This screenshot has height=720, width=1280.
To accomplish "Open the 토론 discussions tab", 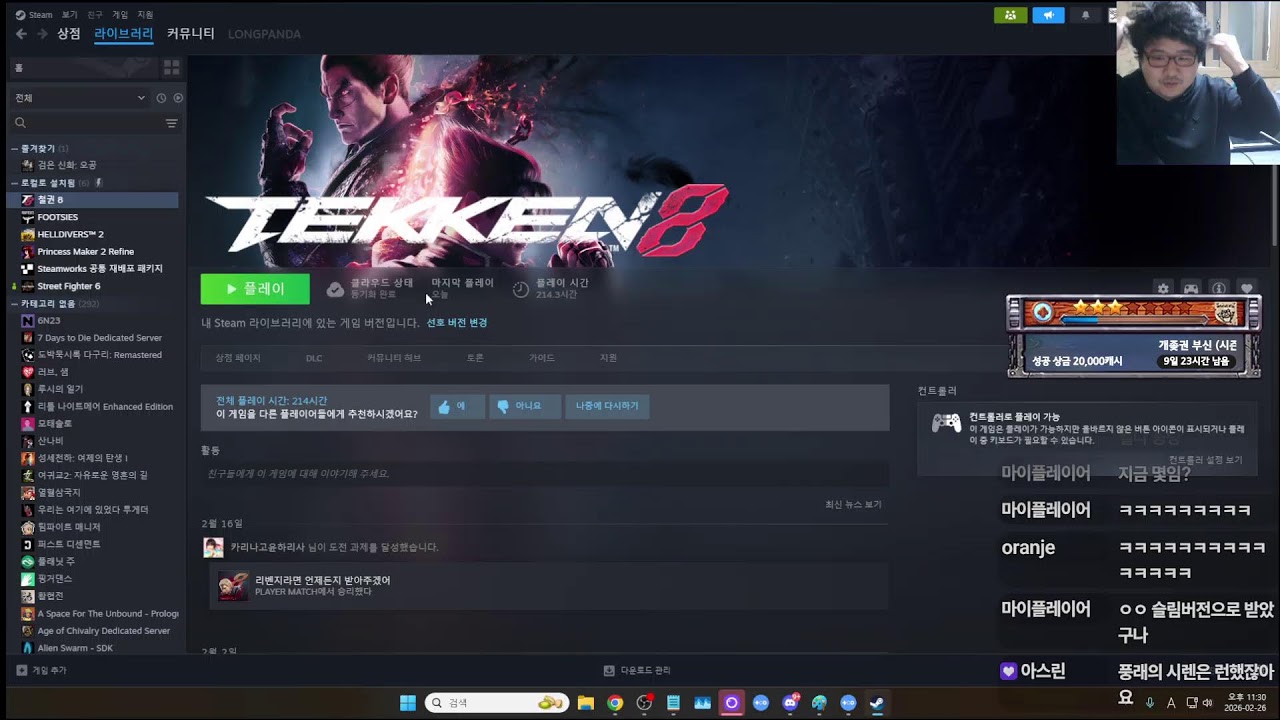I will 475,358.
